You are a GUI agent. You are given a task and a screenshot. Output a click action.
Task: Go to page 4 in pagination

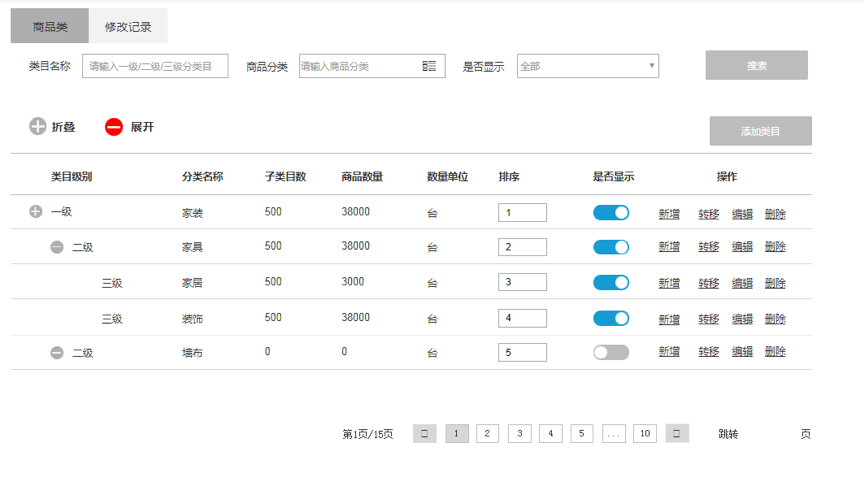pos(550,434)
